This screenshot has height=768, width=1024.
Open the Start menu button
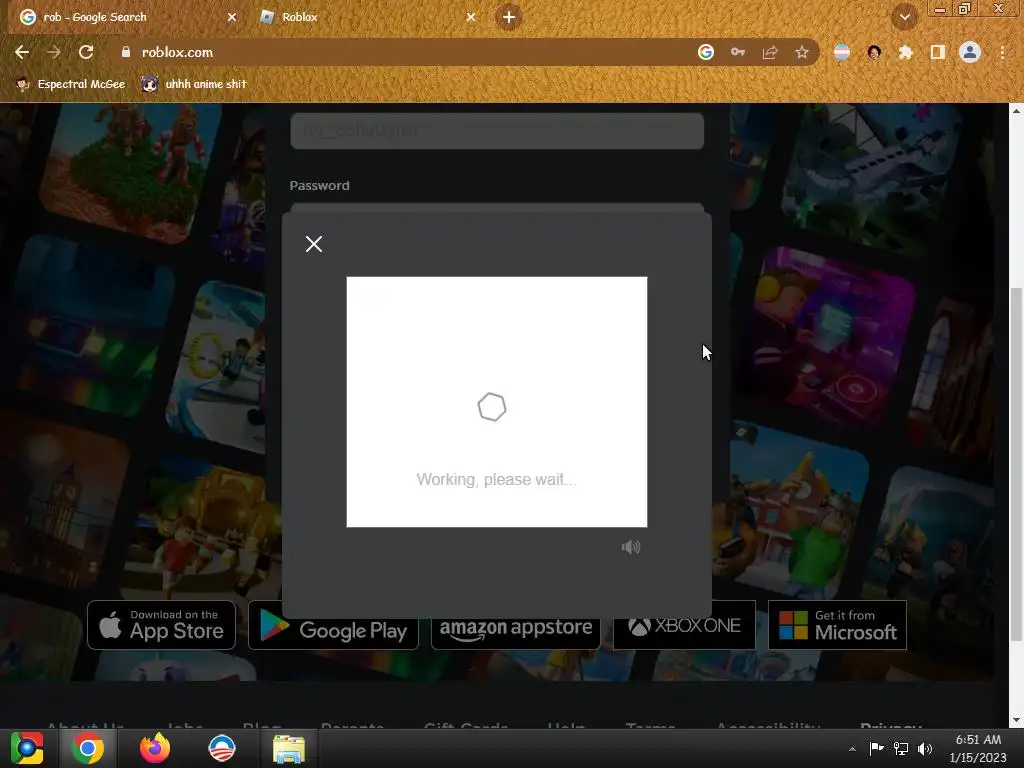pyautogui.click(x=27, y=748)
